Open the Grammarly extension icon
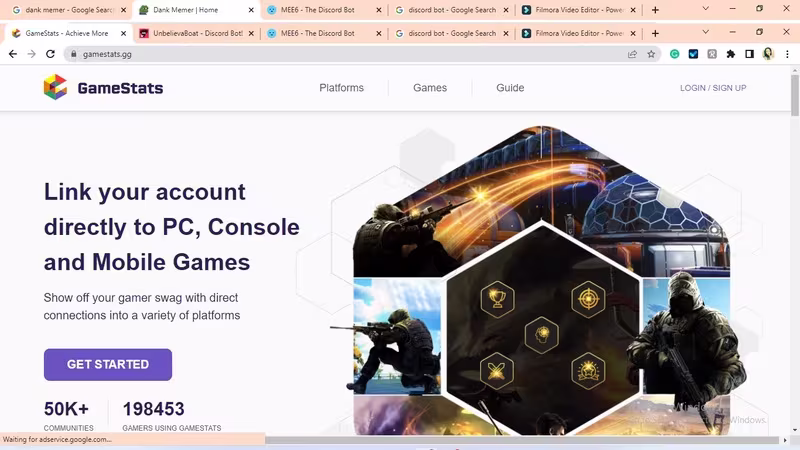Screen dimensions: 800x450 click(674, 54)
